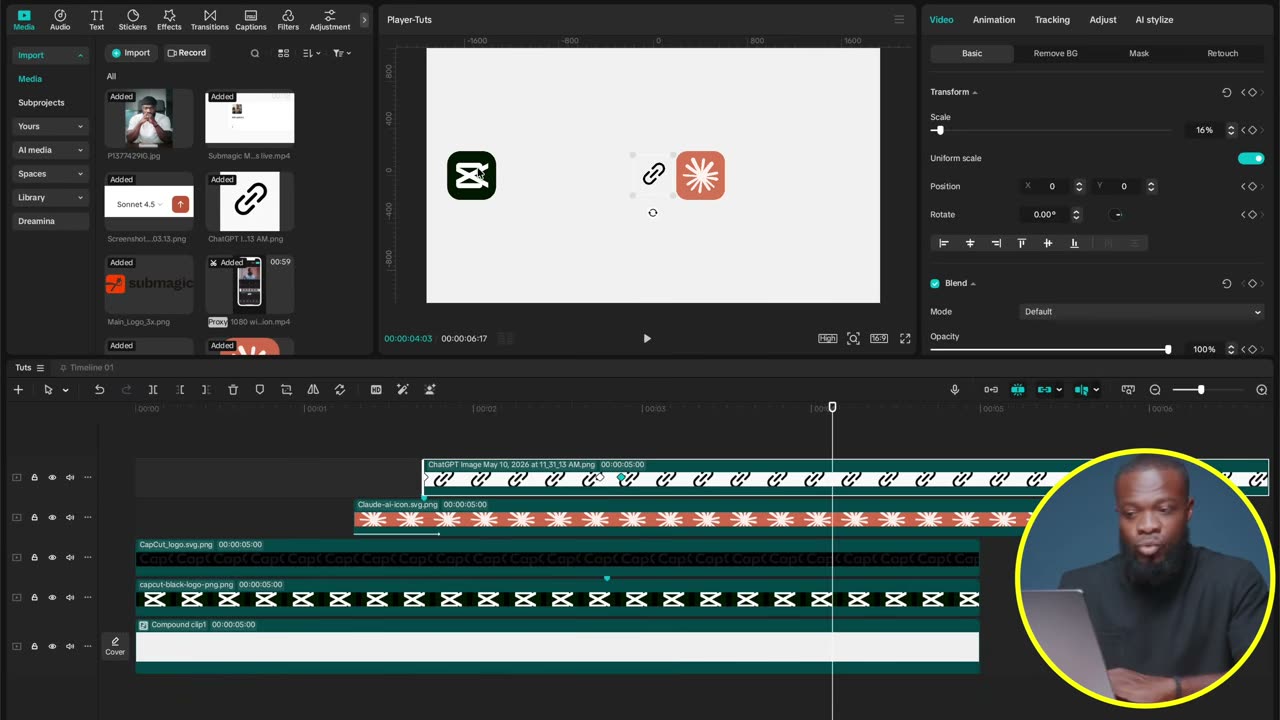Click the Opacity slider handle
1280x720 pixels.
(x=1168, y=349)
